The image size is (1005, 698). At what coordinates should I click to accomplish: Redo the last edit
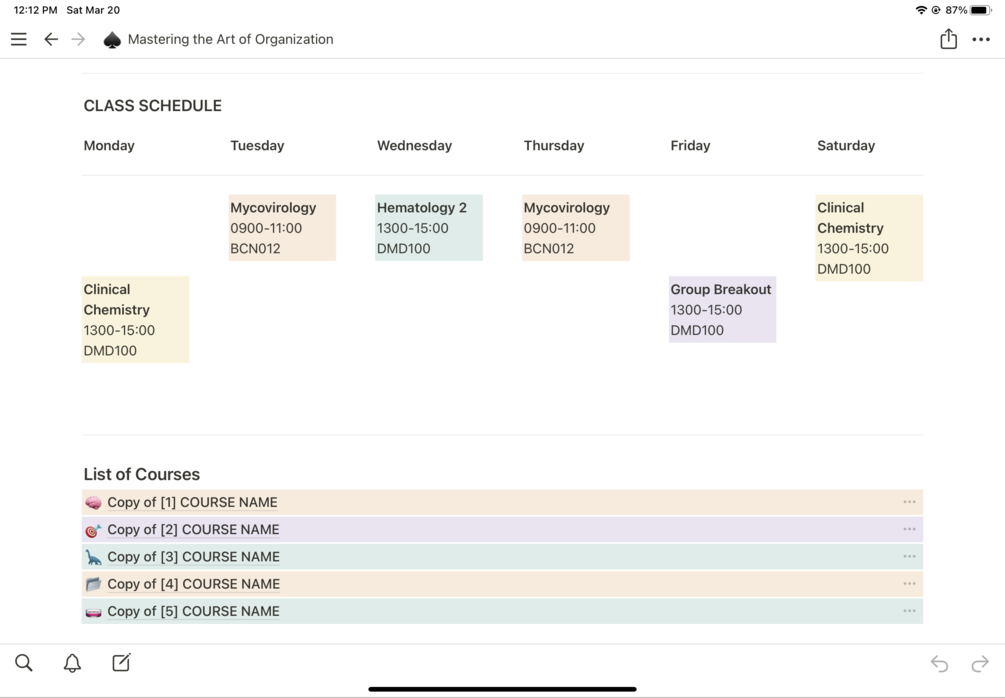[x=980, y=663]
